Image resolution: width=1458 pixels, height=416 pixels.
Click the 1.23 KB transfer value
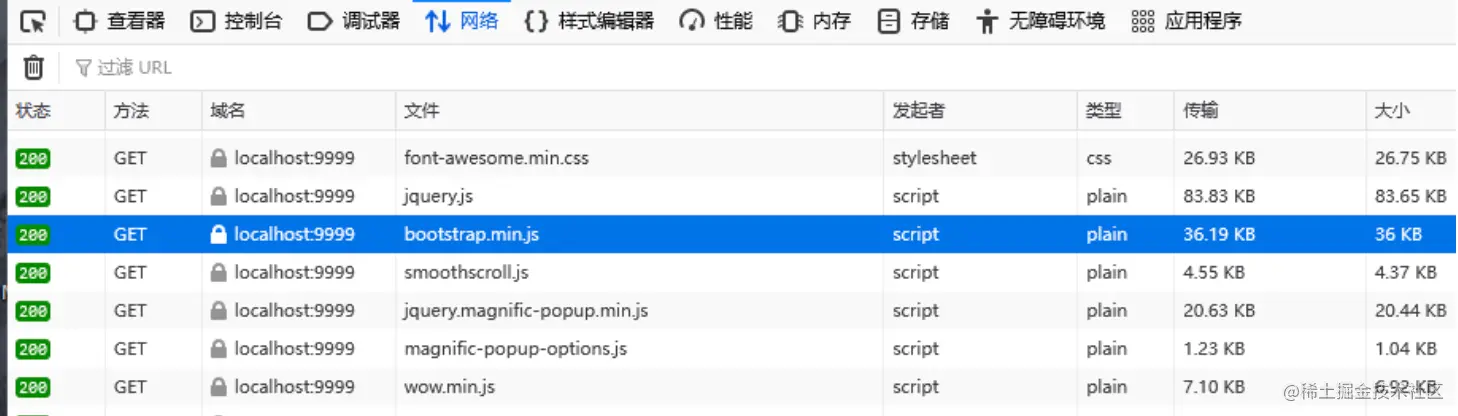click(1214, 348)
